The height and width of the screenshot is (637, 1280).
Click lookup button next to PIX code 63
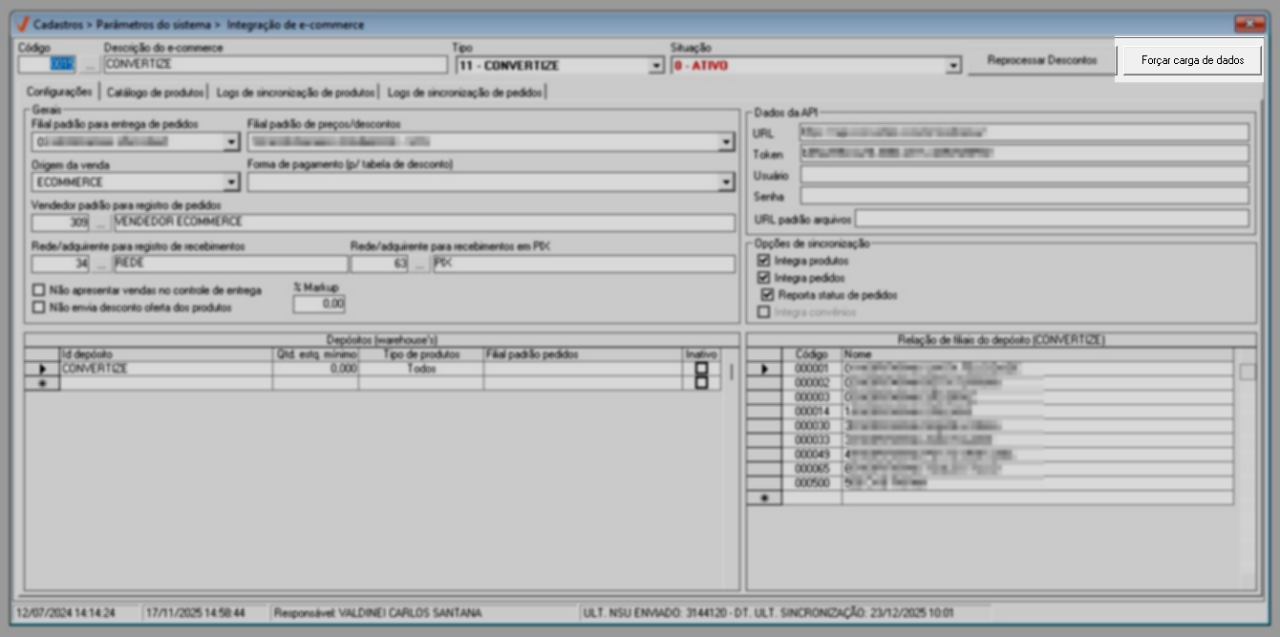[420, 264]
